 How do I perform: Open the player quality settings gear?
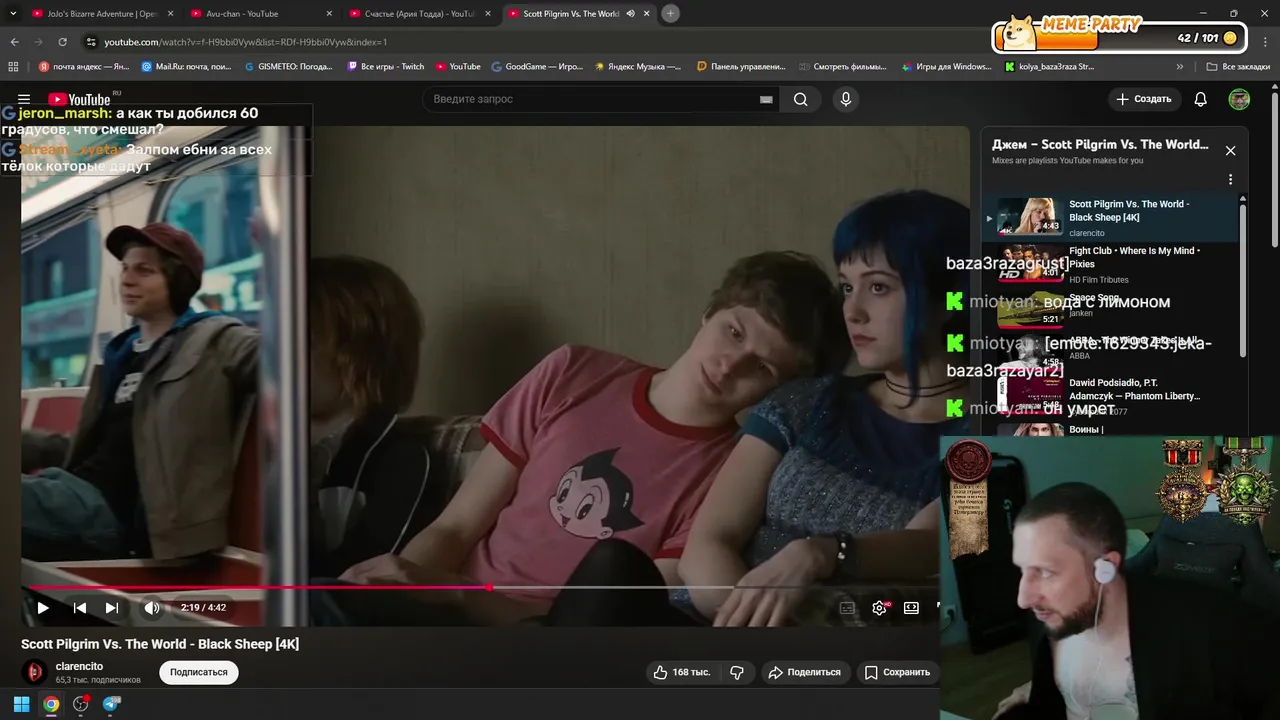(x=880, y=607)
